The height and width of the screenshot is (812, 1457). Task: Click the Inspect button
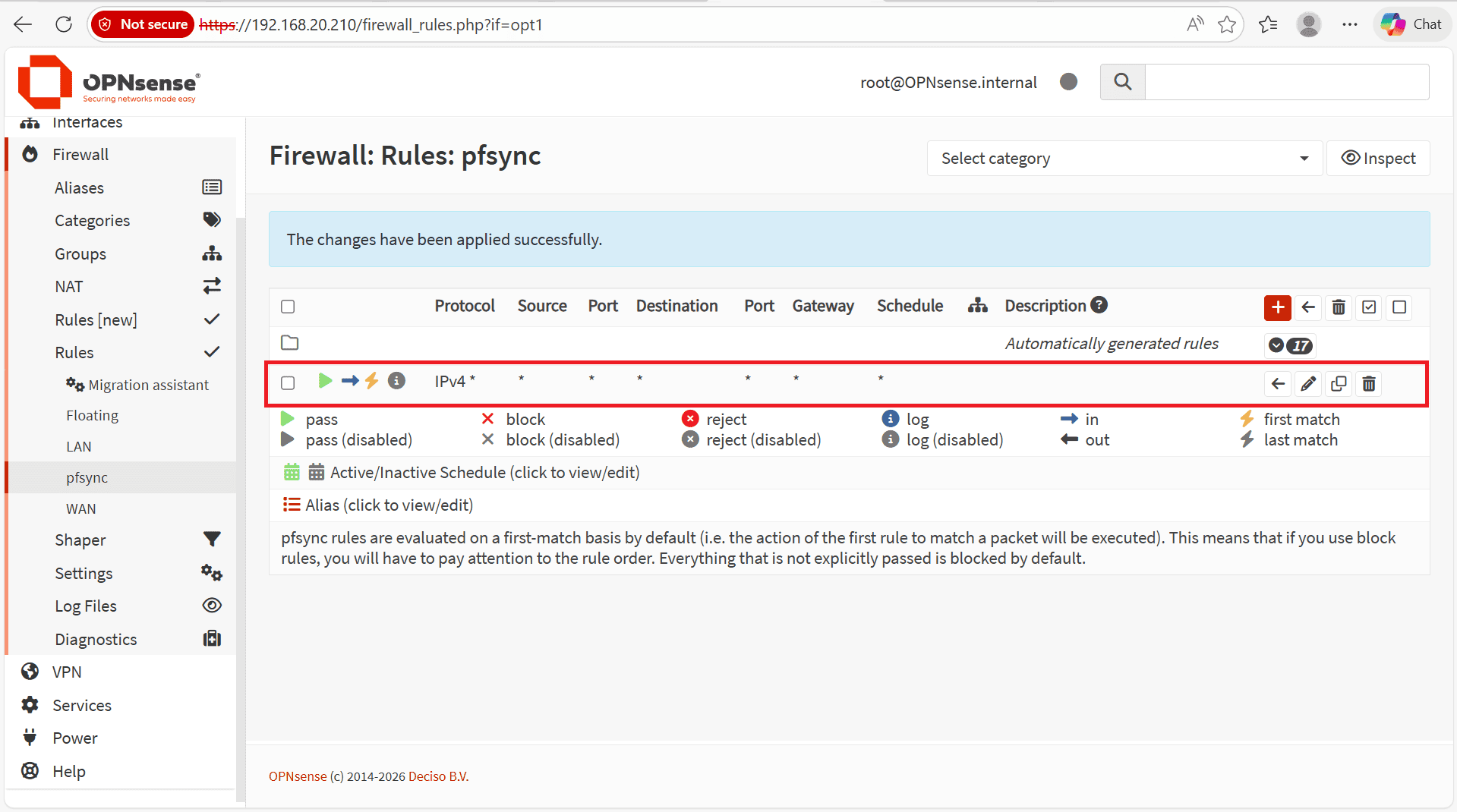[1378, 159]
